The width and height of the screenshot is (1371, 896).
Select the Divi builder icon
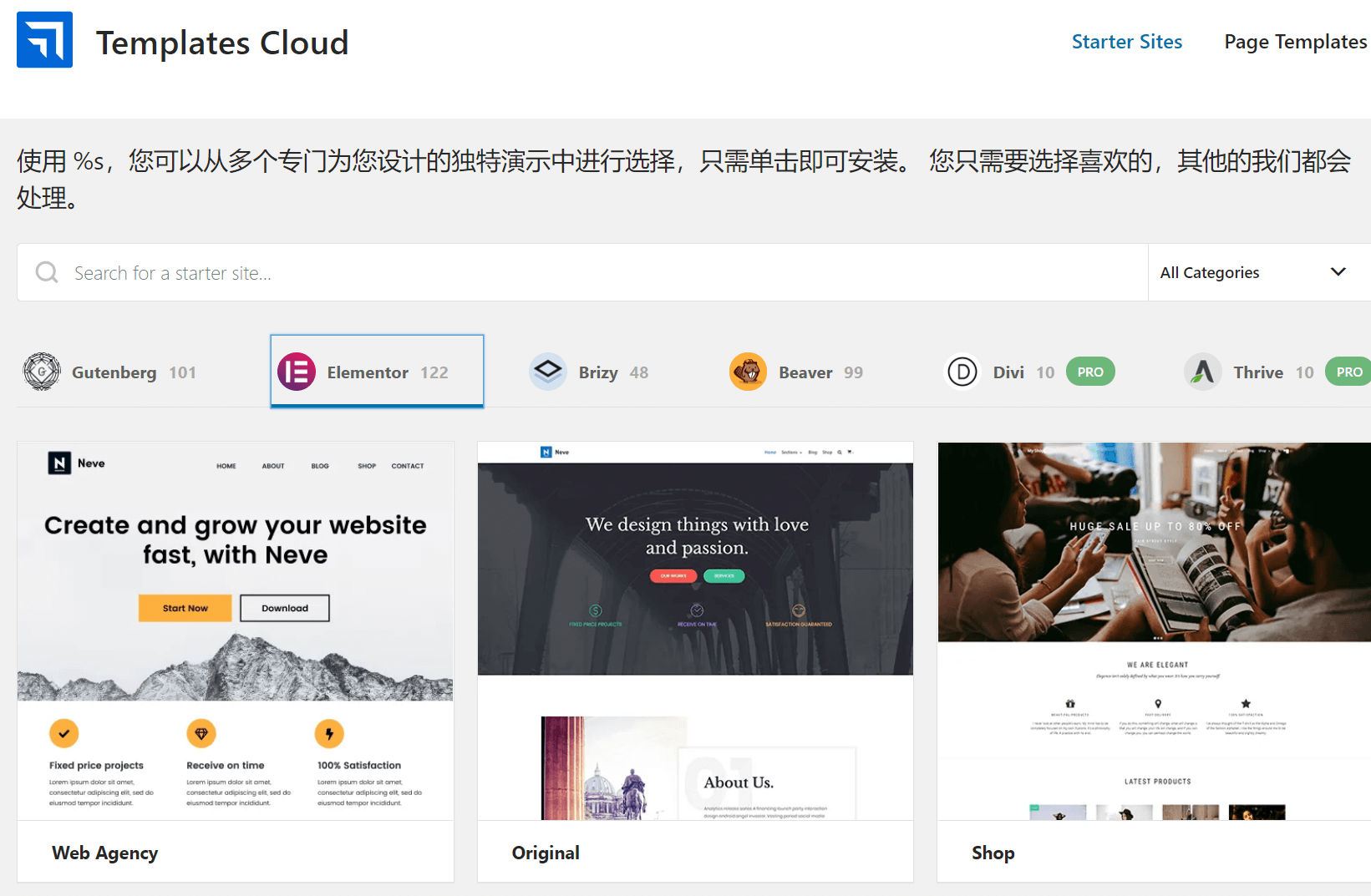tap(962, 372)
